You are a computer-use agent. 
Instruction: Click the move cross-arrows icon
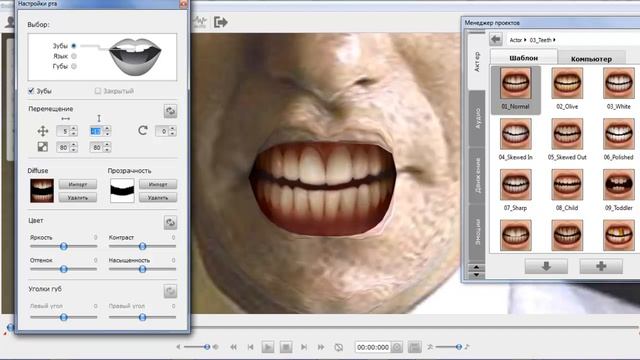click(x=42, y=131)
